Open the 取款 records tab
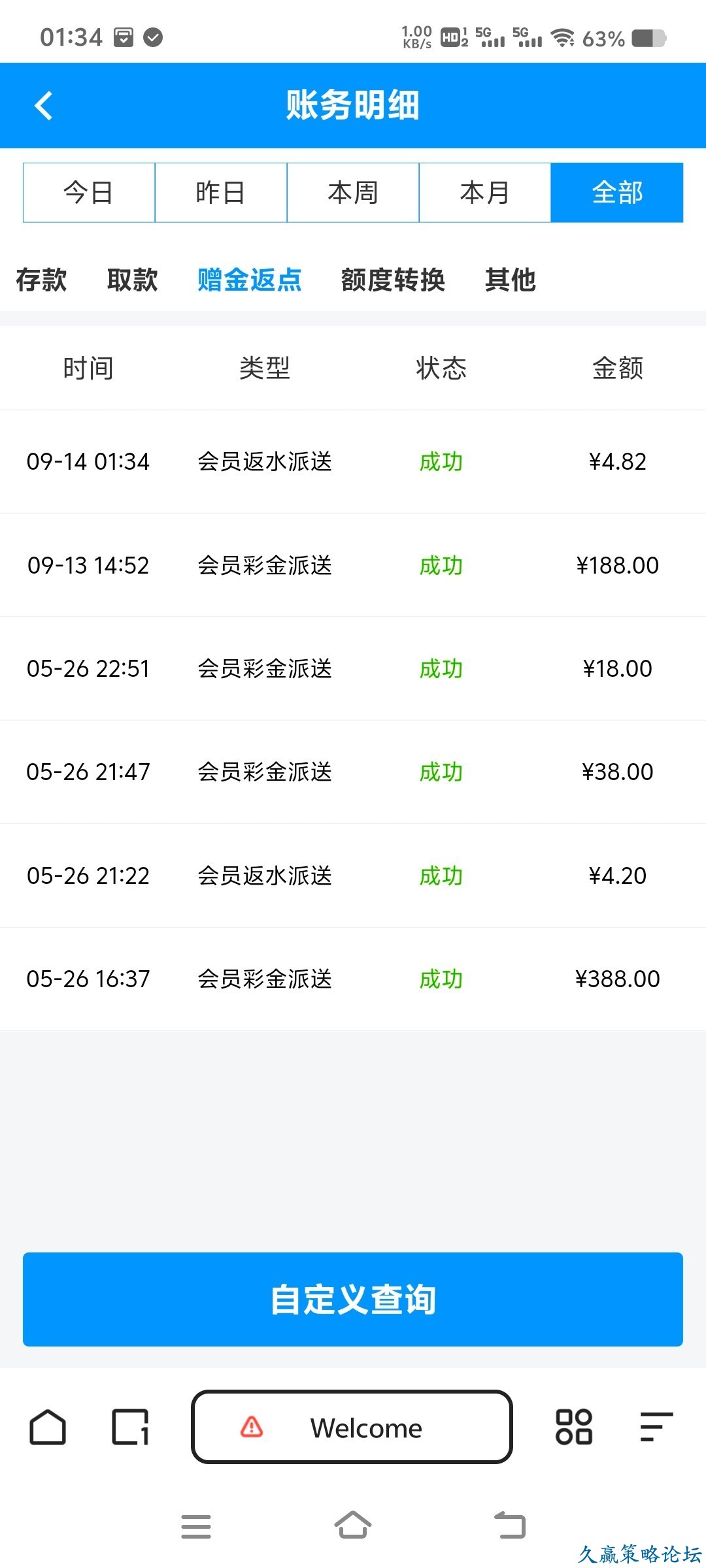Screen dimensions: 706x1568 [133, 280]
